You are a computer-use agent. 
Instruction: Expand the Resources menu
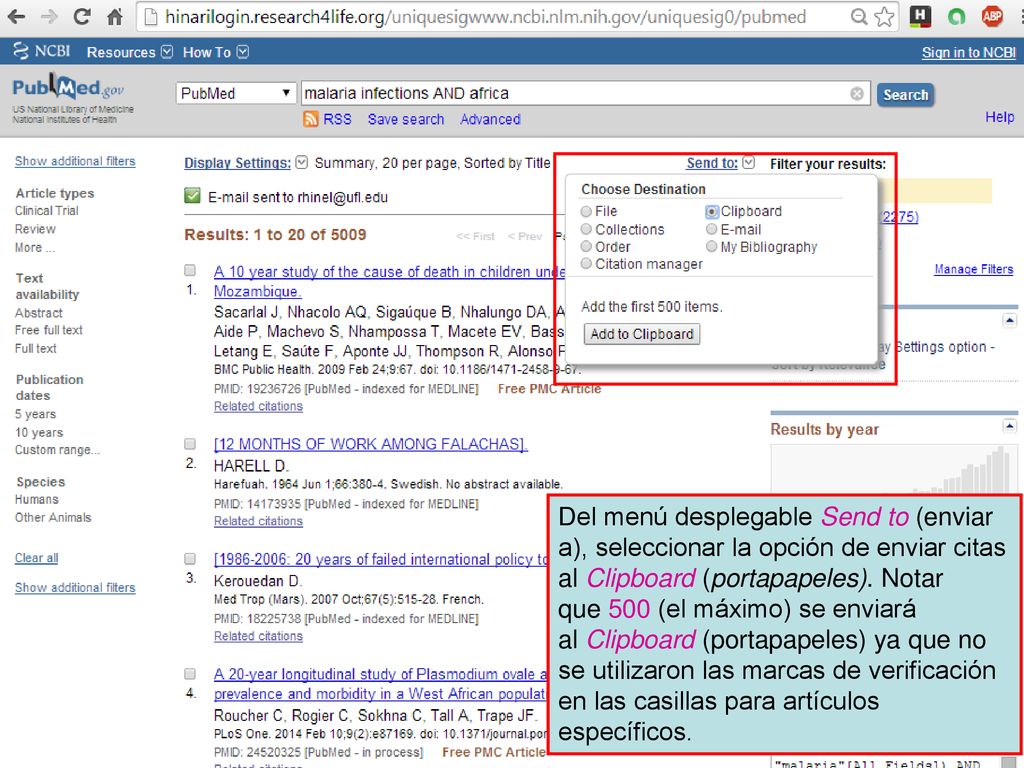[x=129, y=52]
